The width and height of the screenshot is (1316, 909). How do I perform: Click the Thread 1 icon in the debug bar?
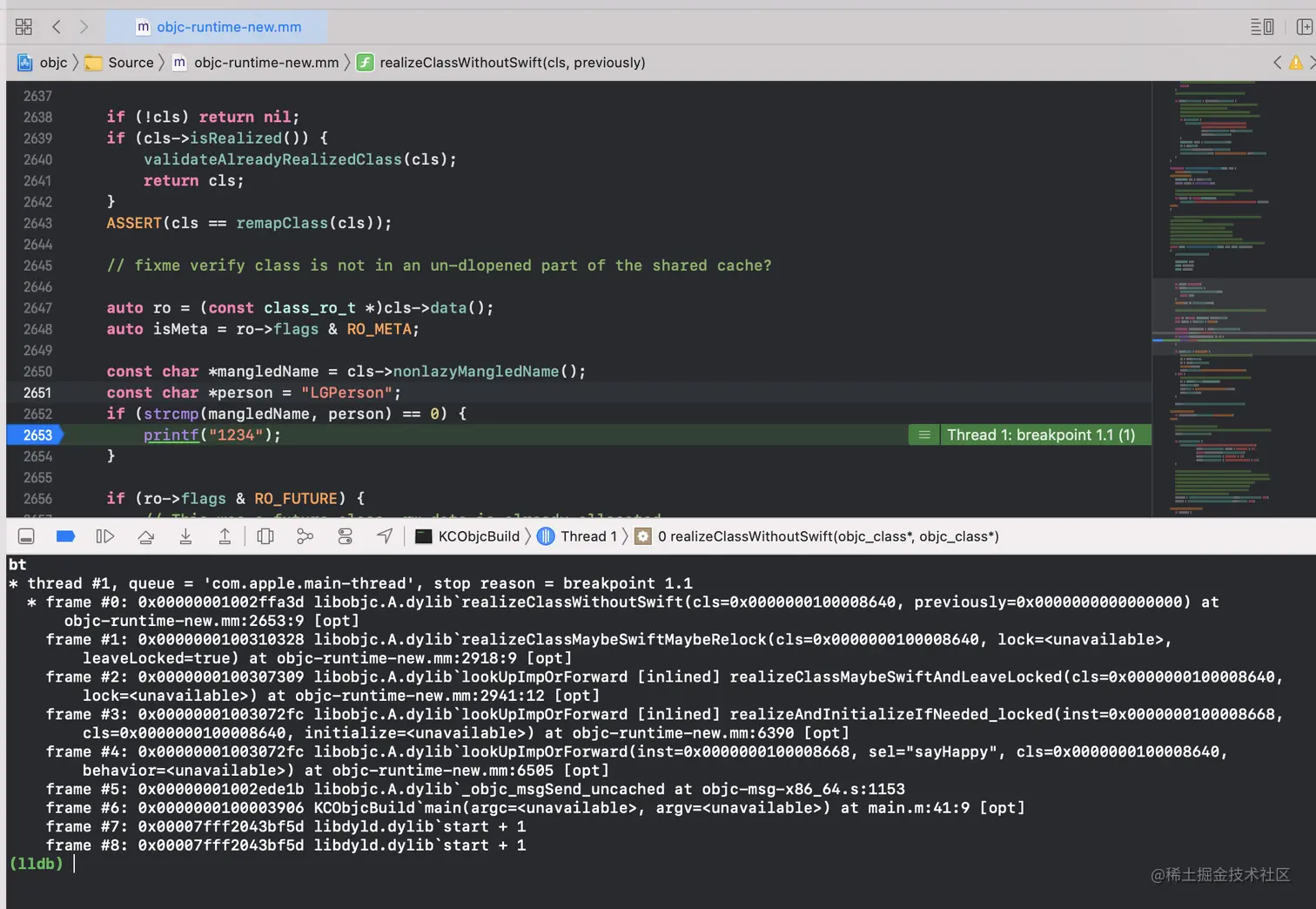pyautogui.click(x=546, y=536)
